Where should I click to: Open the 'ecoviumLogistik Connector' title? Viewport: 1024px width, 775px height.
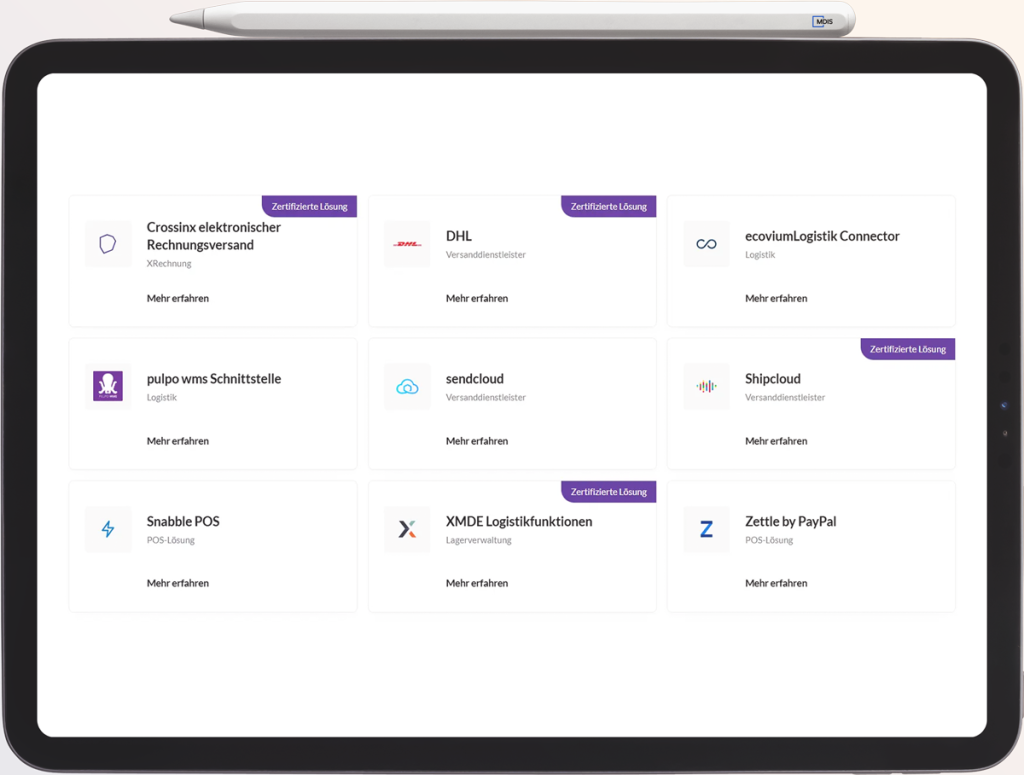click(822, 236)
